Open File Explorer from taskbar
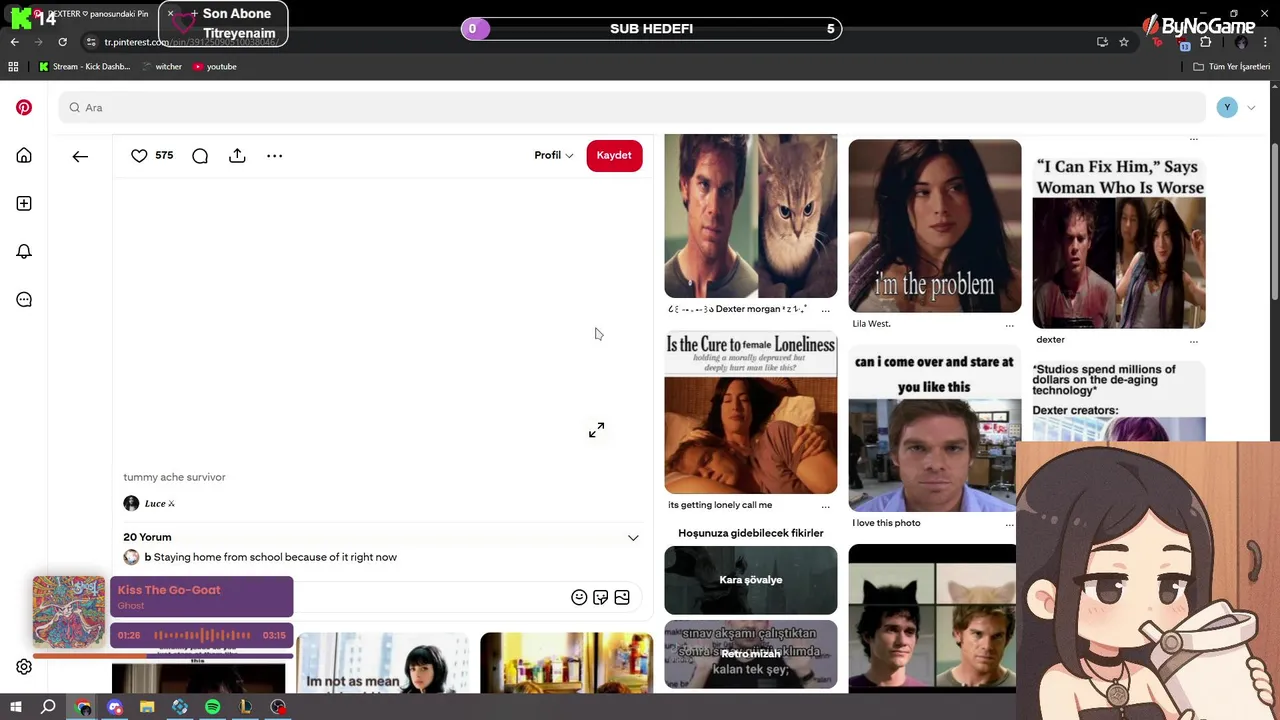 (x=147, y=707)
